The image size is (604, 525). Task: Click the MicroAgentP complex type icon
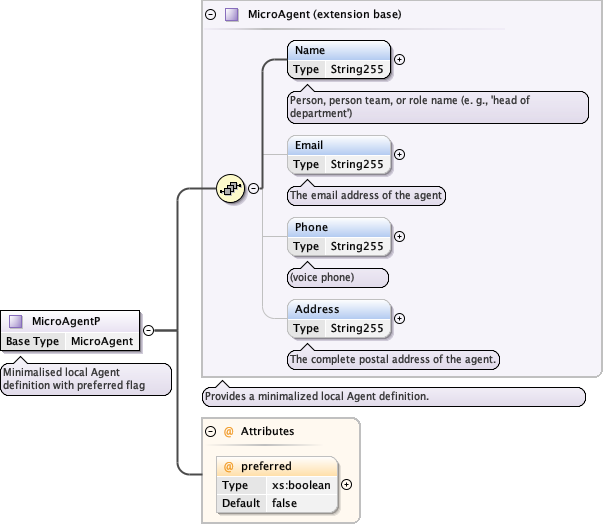16,321
